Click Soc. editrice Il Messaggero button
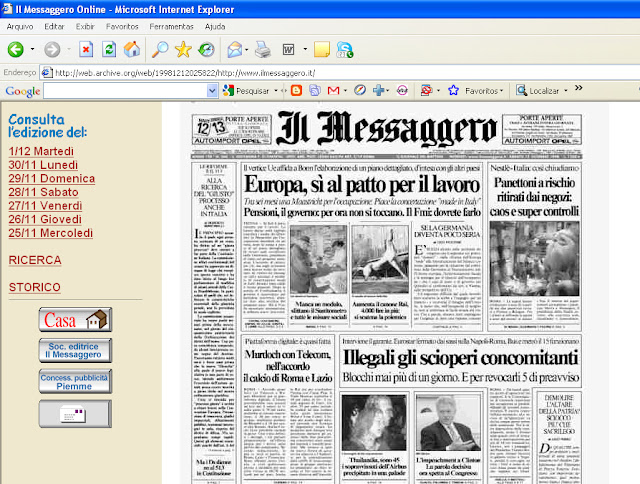 coord(76,350)
